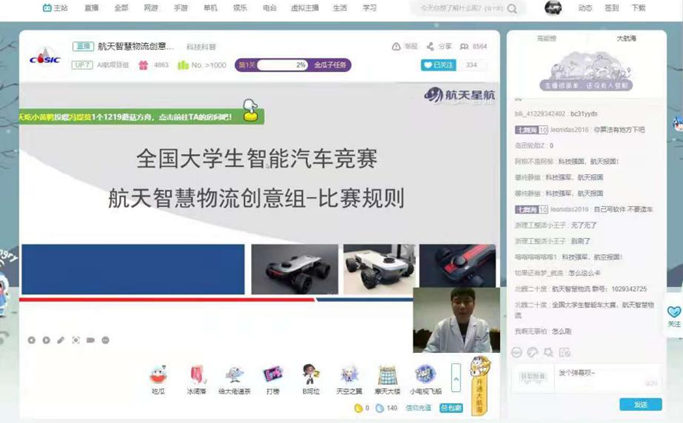
Task: Click the 金瓜子任务 progress bar
Action: [293, 65]
